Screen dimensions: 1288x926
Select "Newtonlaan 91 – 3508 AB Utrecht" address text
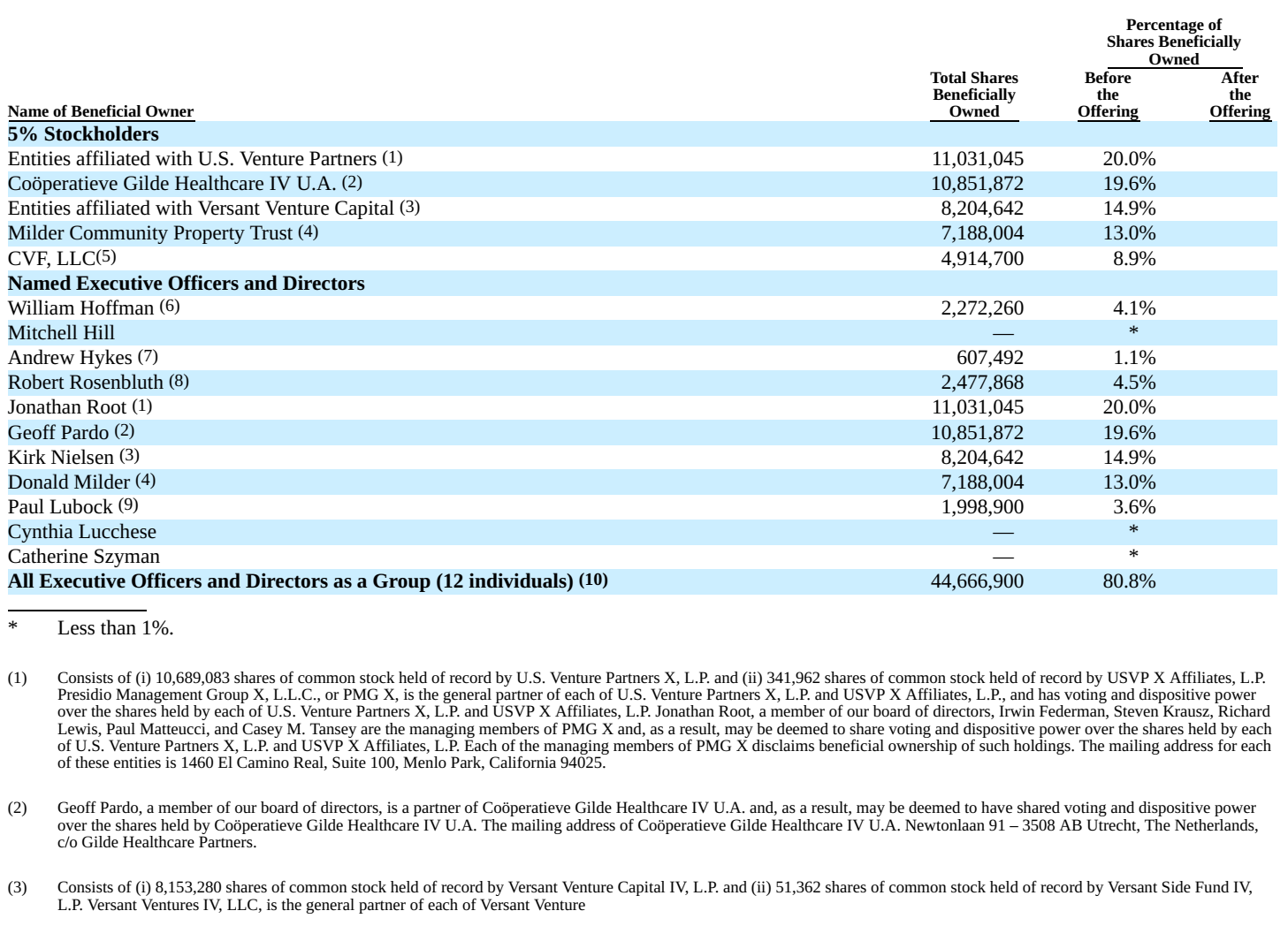point(1021,825)
